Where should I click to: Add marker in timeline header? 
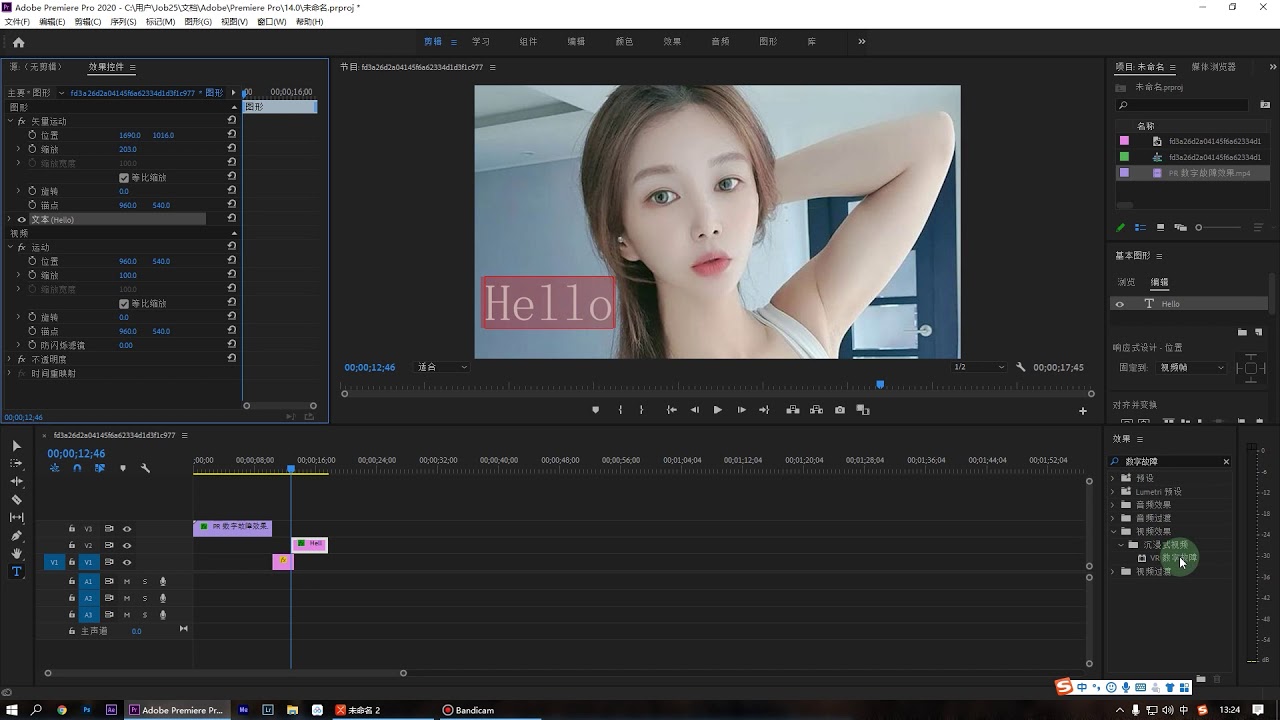pyautogui.click(x=123, y=468)
